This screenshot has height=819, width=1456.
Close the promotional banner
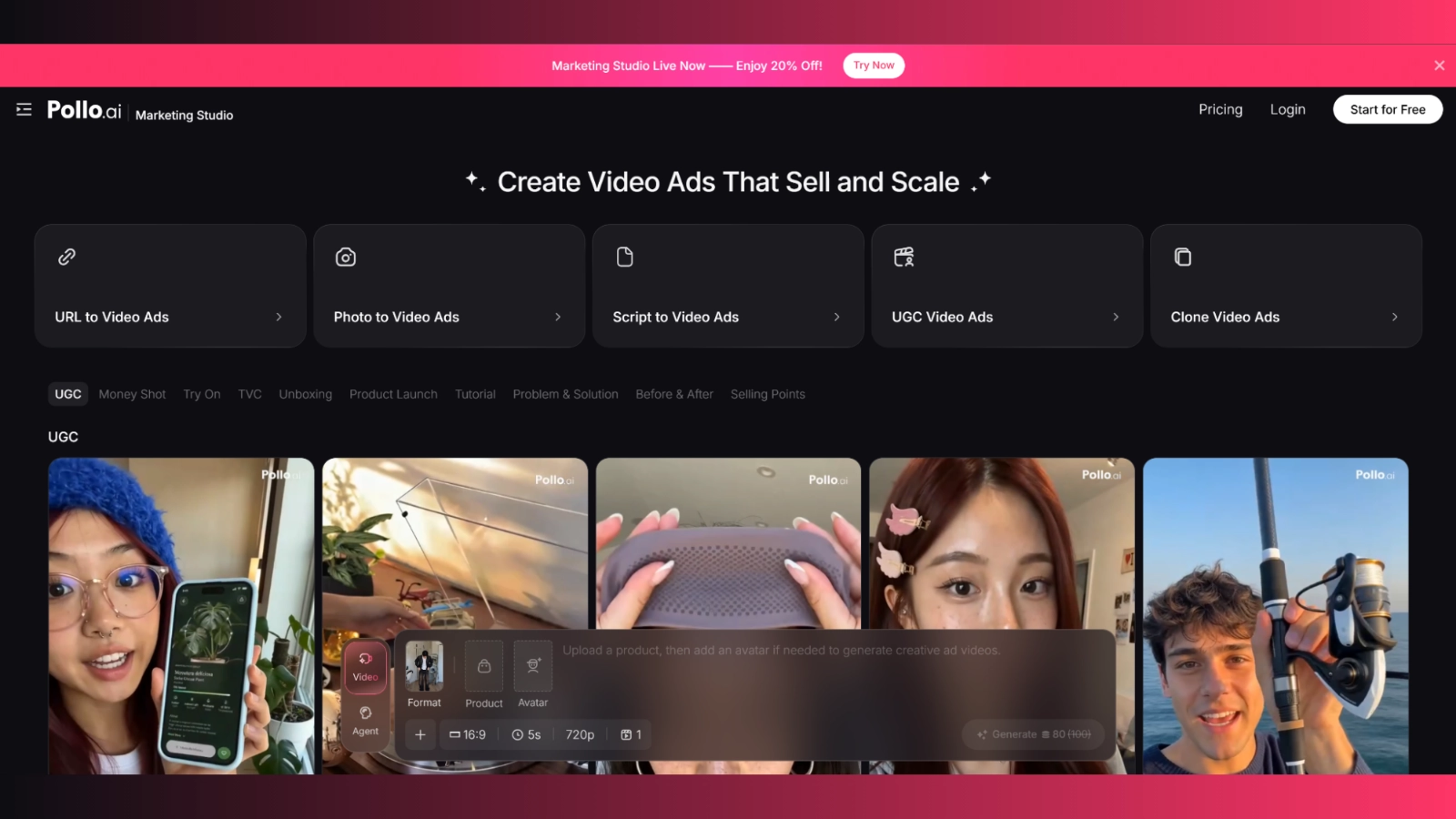click(1439, 66)
